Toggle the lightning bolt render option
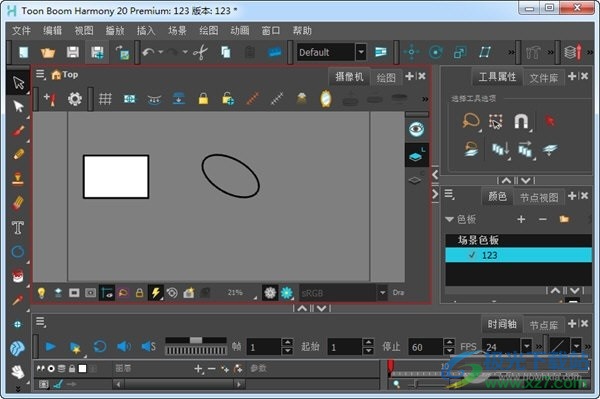Screen dimensions: 600x399 point(155,293)
